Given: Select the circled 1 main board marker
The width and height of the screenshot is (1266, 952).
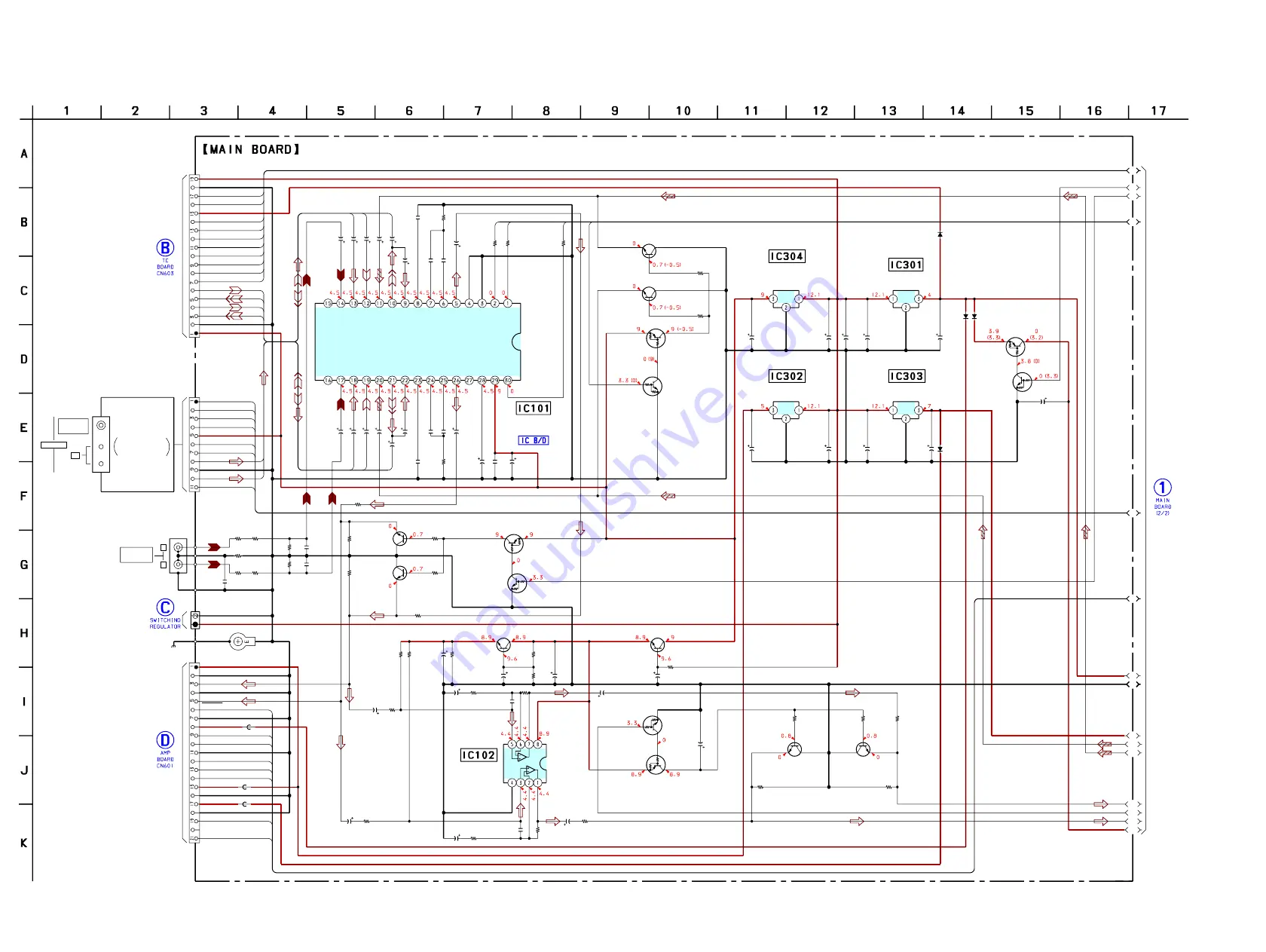Looking at the screenshot, I should (x=1163, y=488).
